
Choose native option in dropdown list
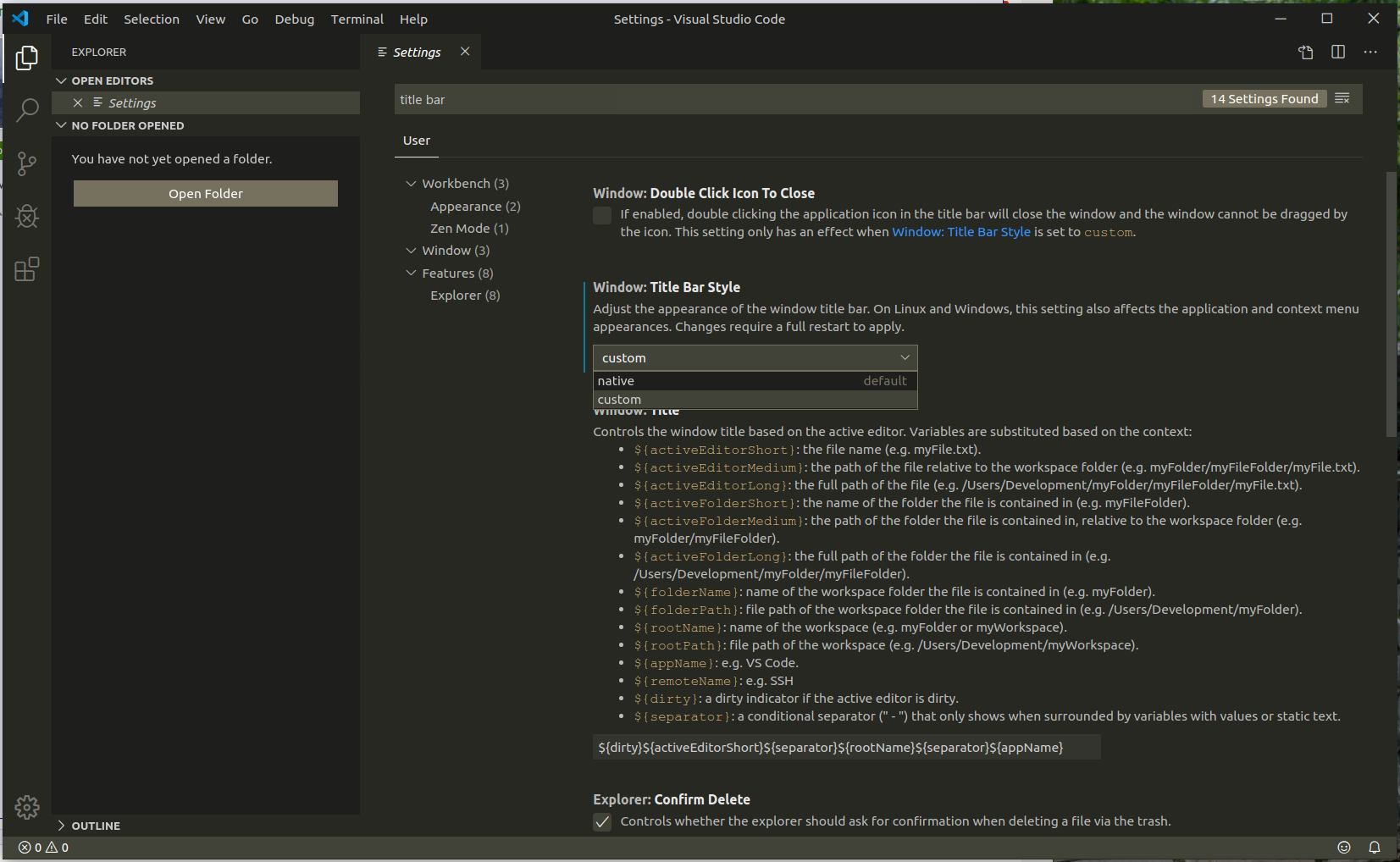755,381
